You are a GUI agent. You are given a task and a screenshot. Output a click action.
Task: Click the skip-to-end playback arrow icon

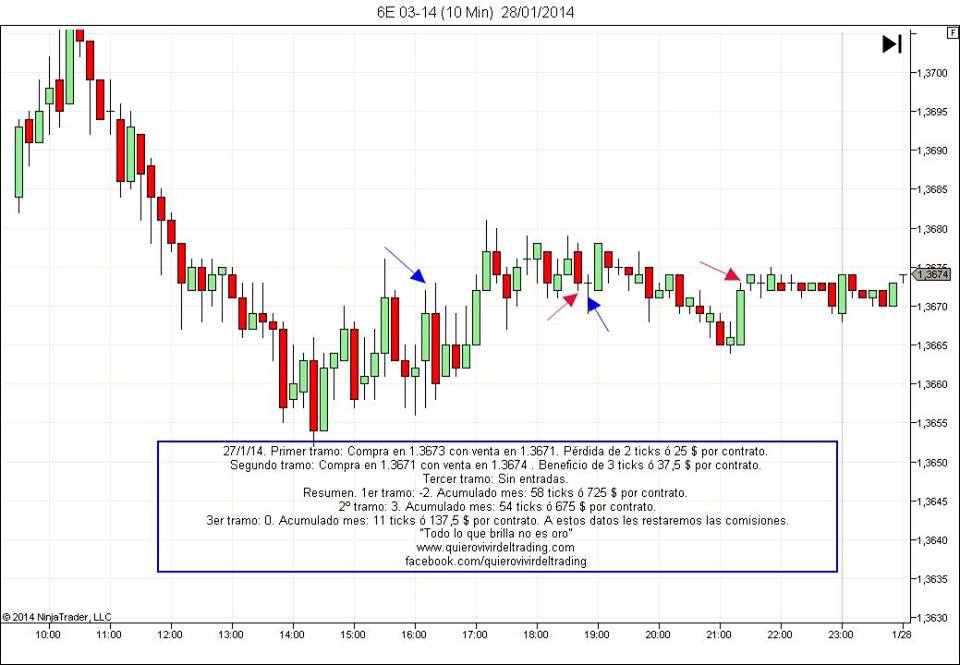click(x=891, y=44)
